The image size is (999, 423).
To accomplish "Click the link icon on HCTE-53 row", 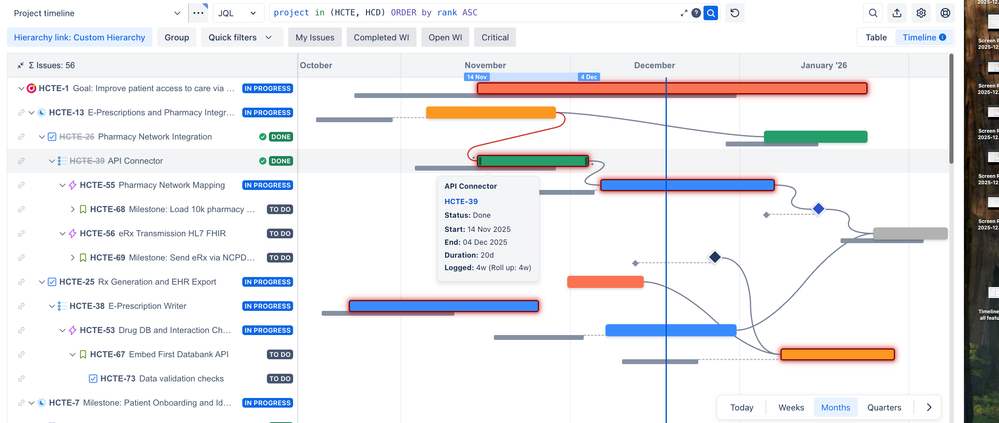I will tap(21, 331).
